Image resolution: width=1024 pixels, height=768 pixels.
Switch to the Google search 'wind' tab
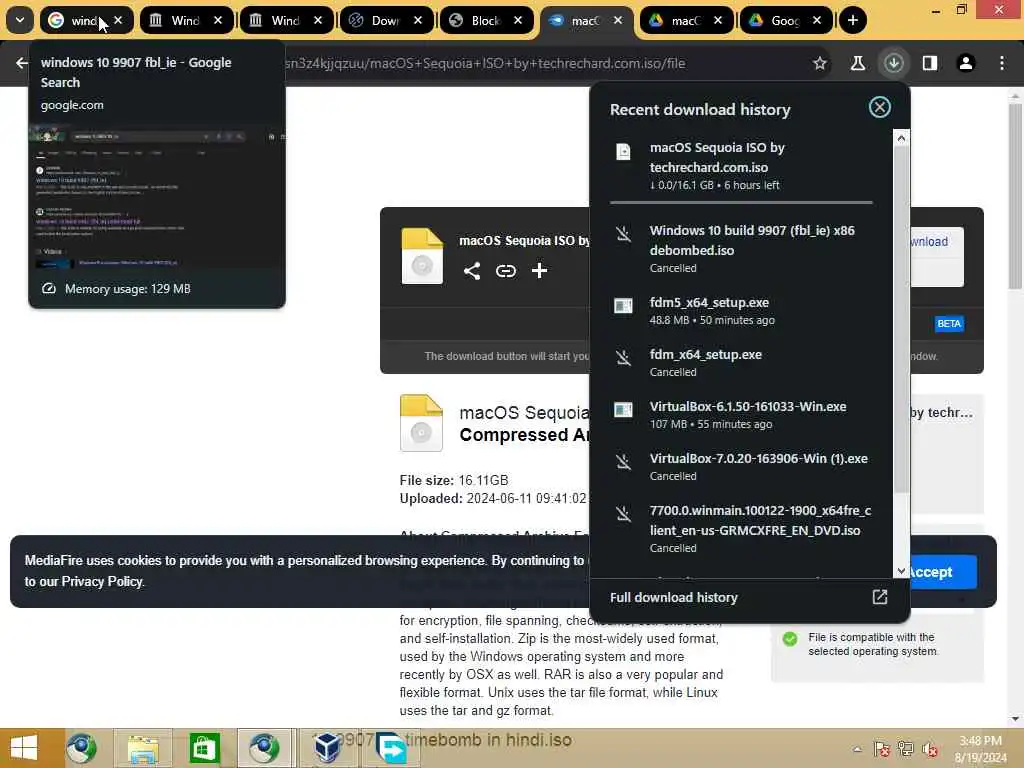pyautogui.click(x=87, y=20)
